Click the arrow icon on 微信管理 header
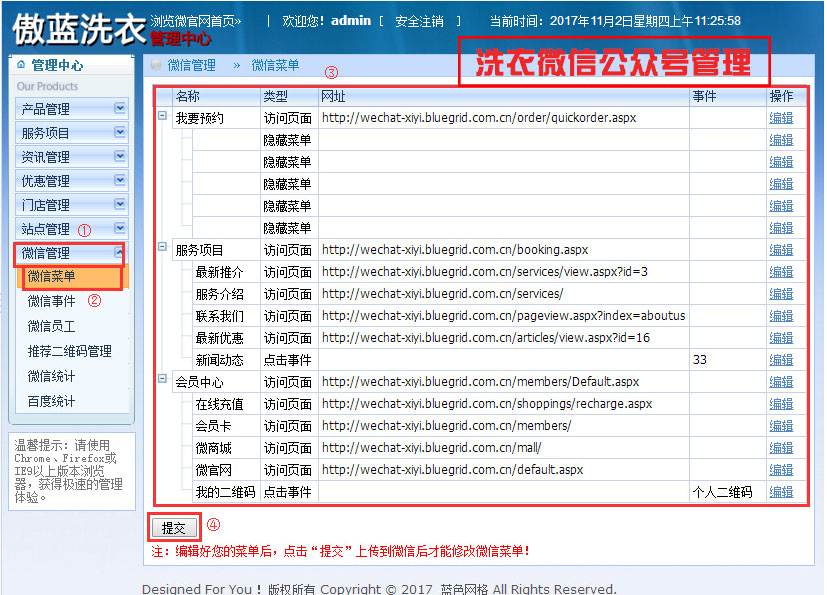 point(118,252)
